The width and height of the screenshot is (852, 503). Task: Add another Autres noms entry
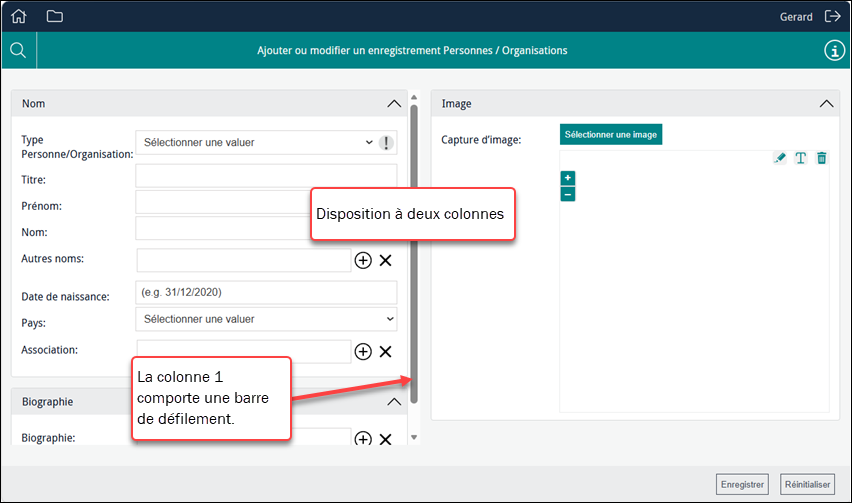coord(363,260)
